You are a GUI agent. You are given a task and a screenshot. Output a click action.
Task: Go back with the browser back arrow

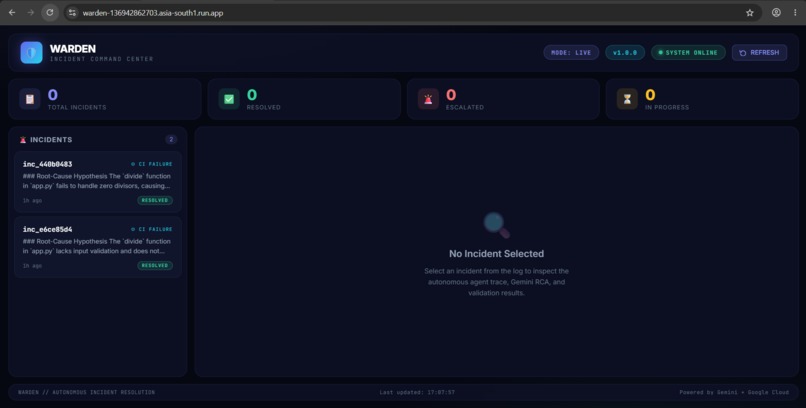tap(12, 12)
